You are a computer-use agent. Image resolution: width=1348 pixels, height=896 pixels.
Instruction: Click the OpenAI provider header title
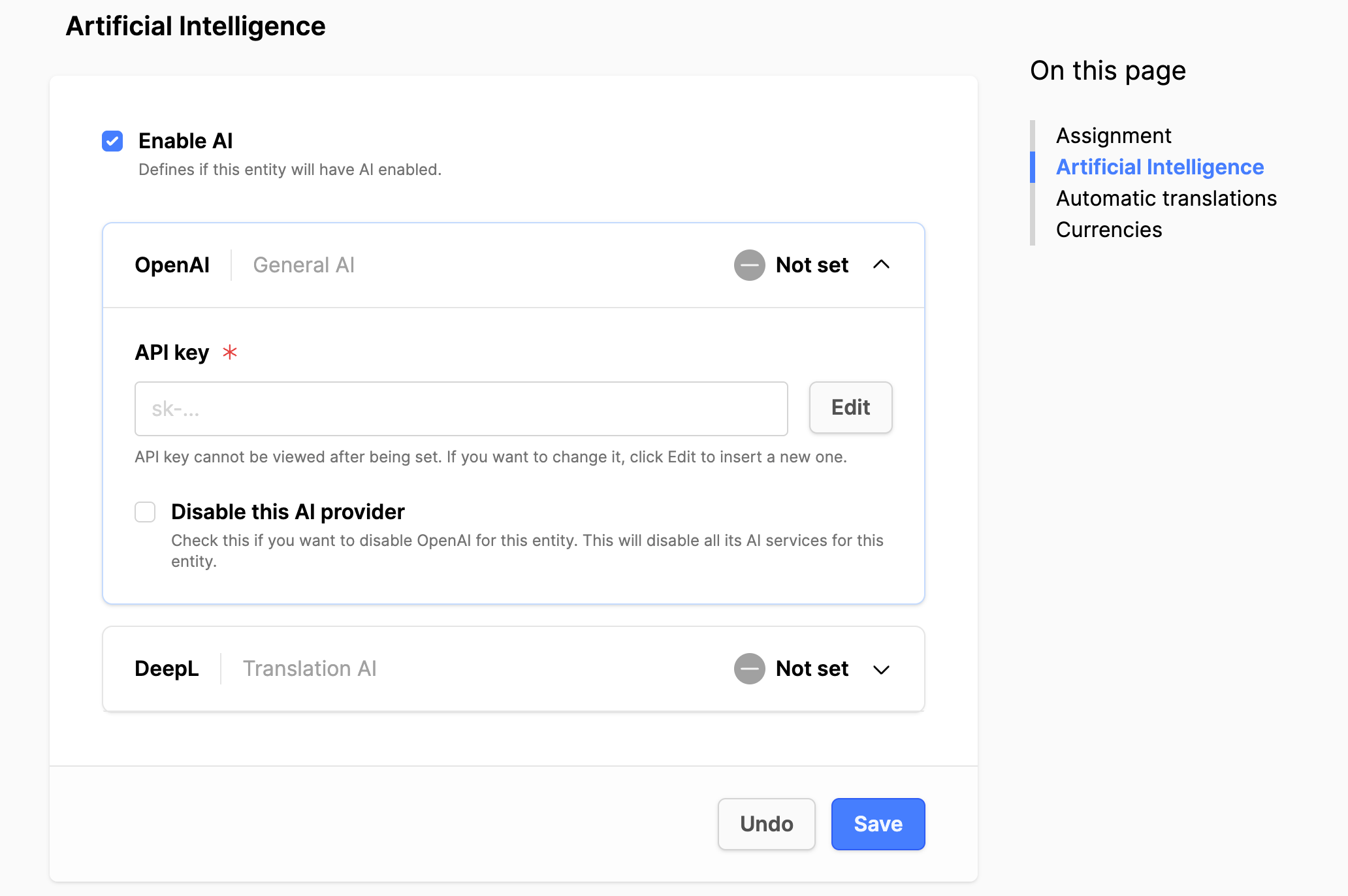[172, 265]
